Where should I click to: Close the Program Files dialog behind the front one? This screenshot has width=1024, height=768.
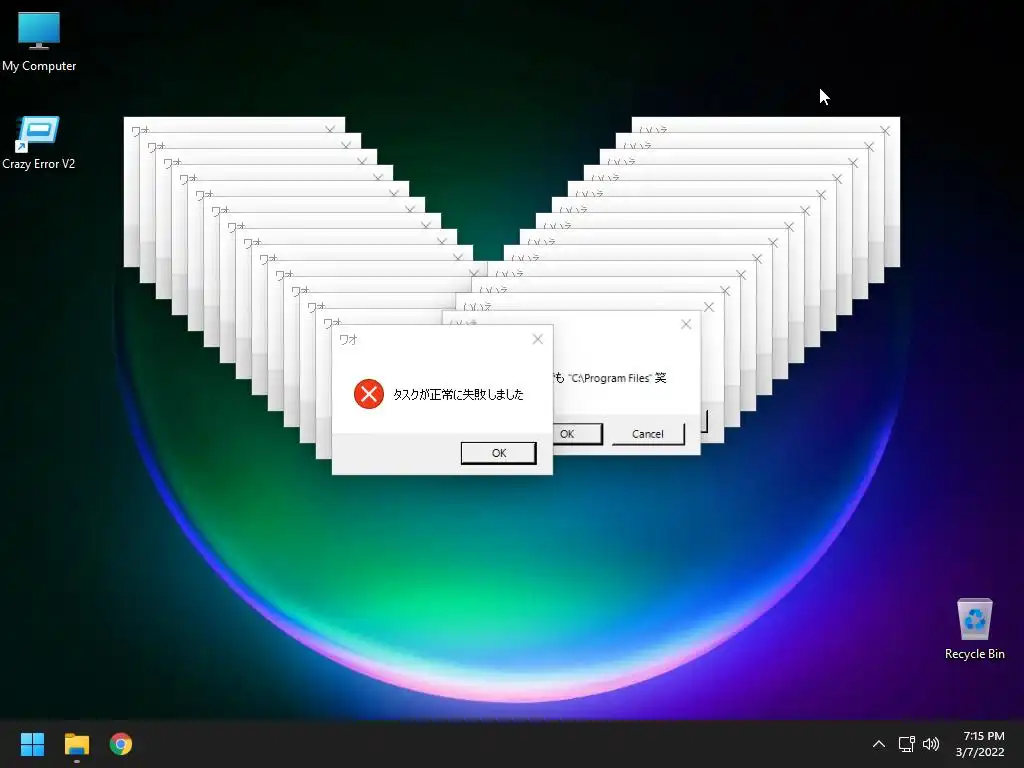686,324
